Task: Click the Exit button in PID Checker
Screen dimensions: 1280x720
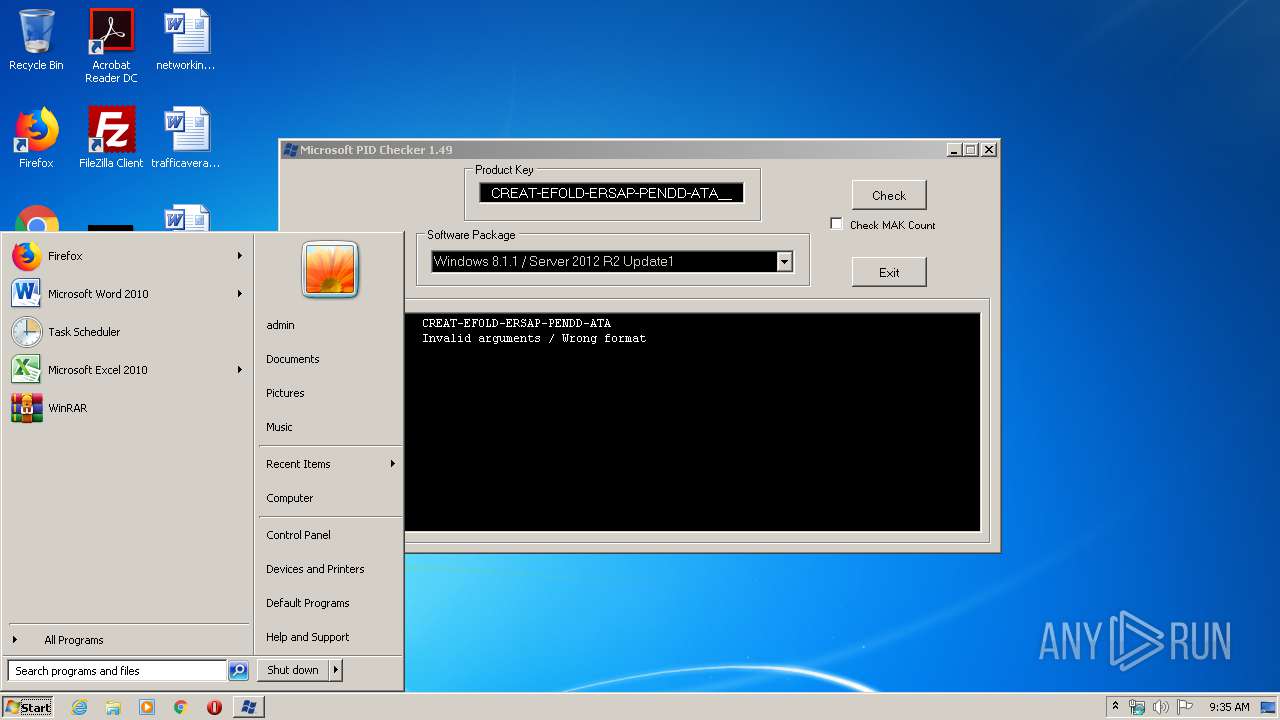Action: tap(889, 272)
